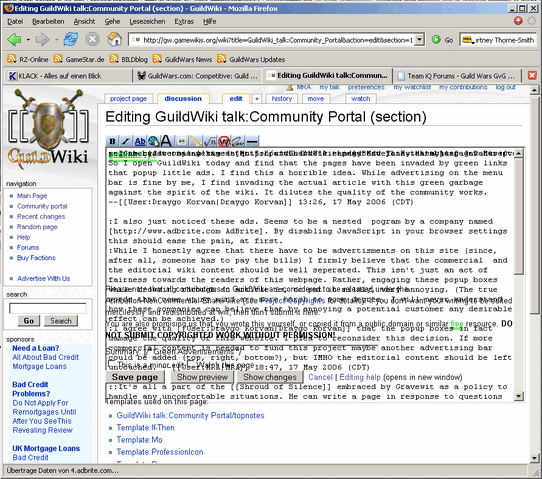Click the GuildWiki logo
Screen dimensions: 542x479
pos(48,130)
